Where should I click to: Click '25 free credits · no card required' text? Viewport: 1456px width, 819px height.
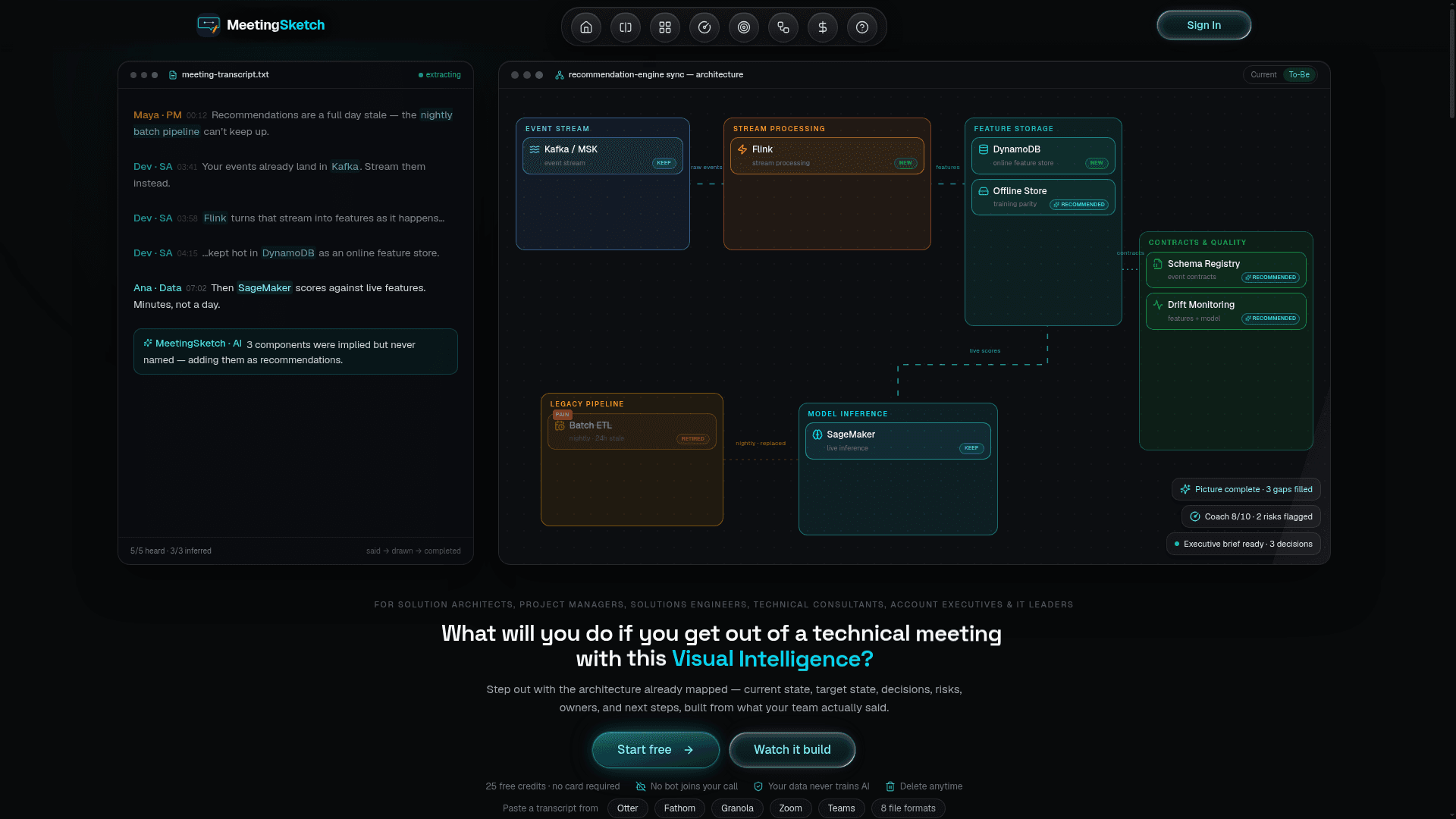[x=552, y=786]
